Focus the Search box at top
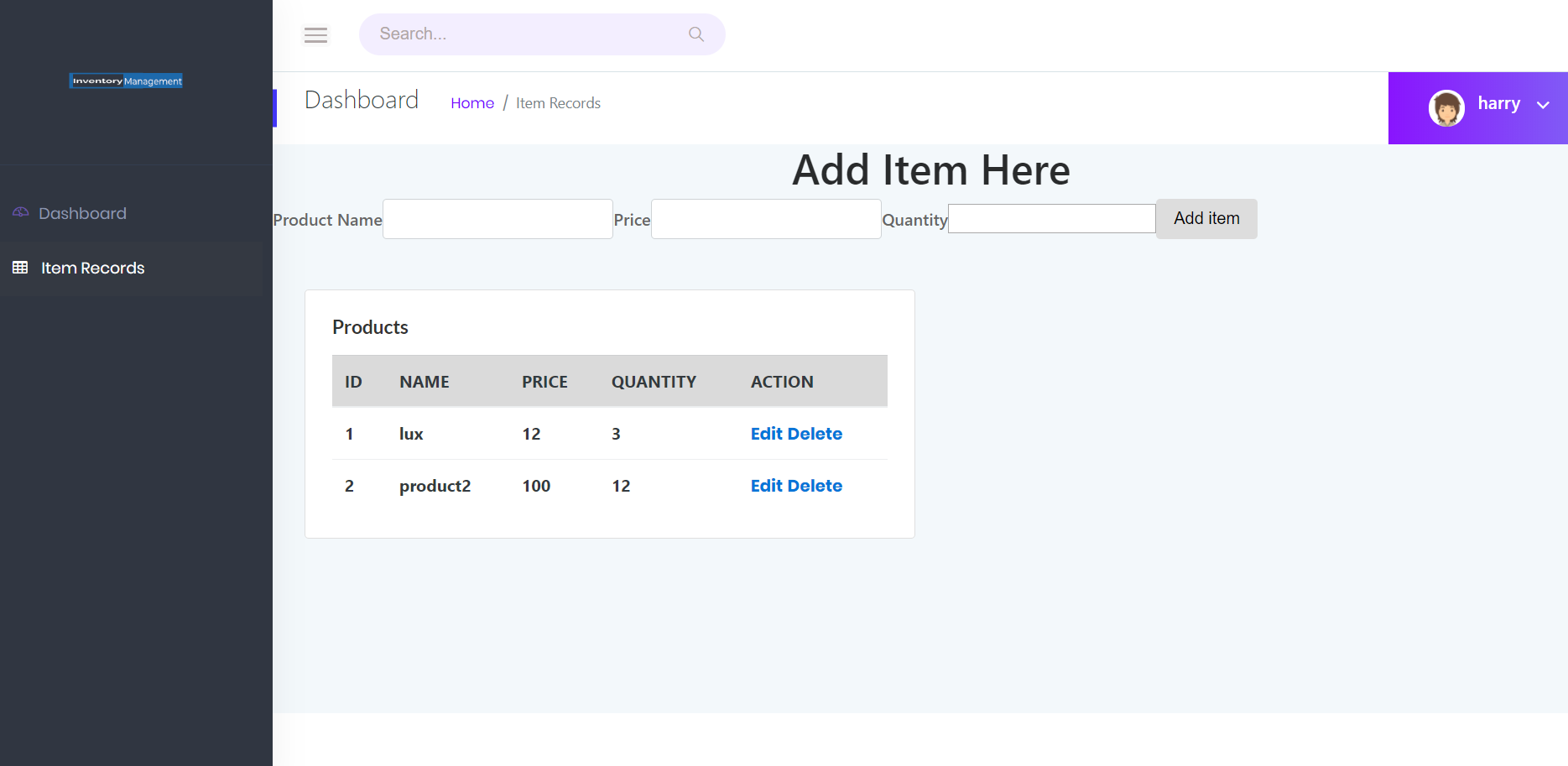The image size is (1568, 766). coord(529,34)
